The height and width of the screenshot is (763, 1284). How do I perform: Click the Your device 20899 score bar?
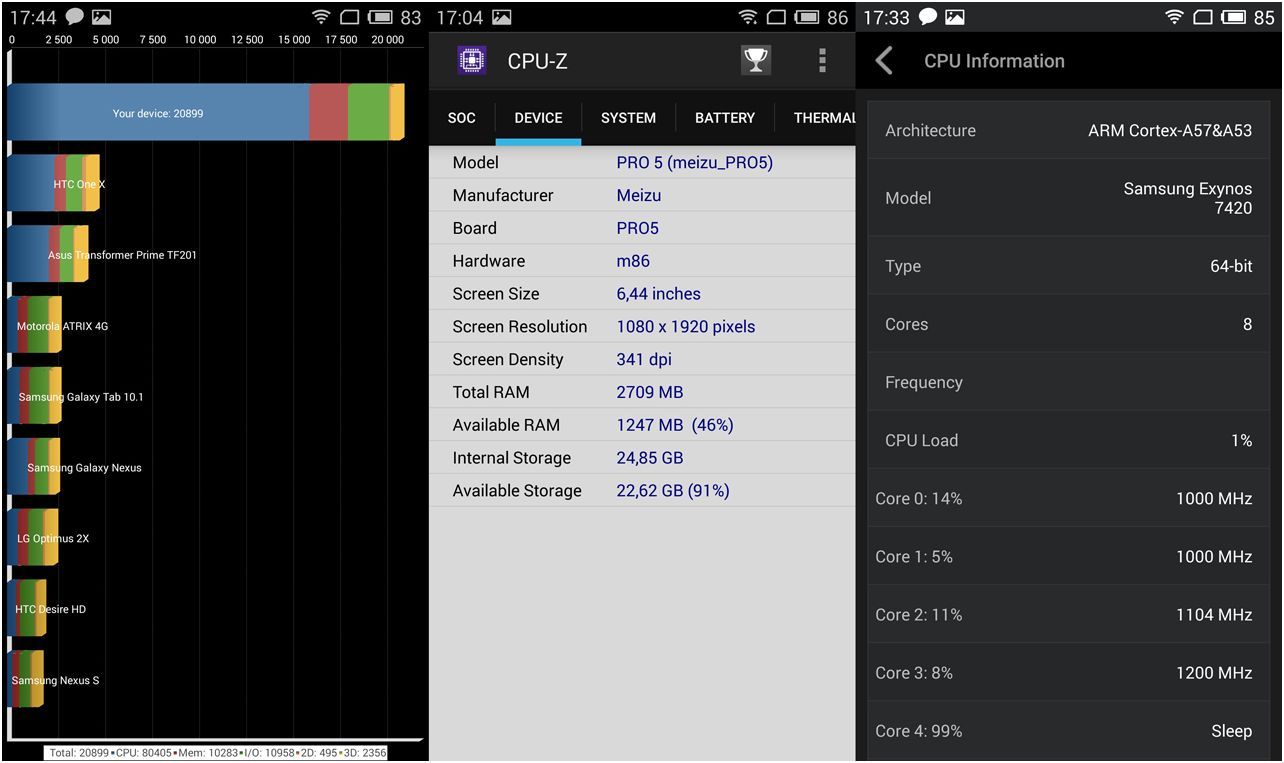point(160,113)
